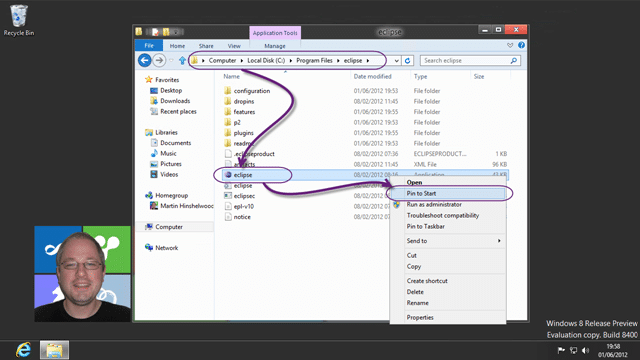Switch to the View ribbon tab
The width and height of the screenshot is (640, 360).
click(234, 46)
